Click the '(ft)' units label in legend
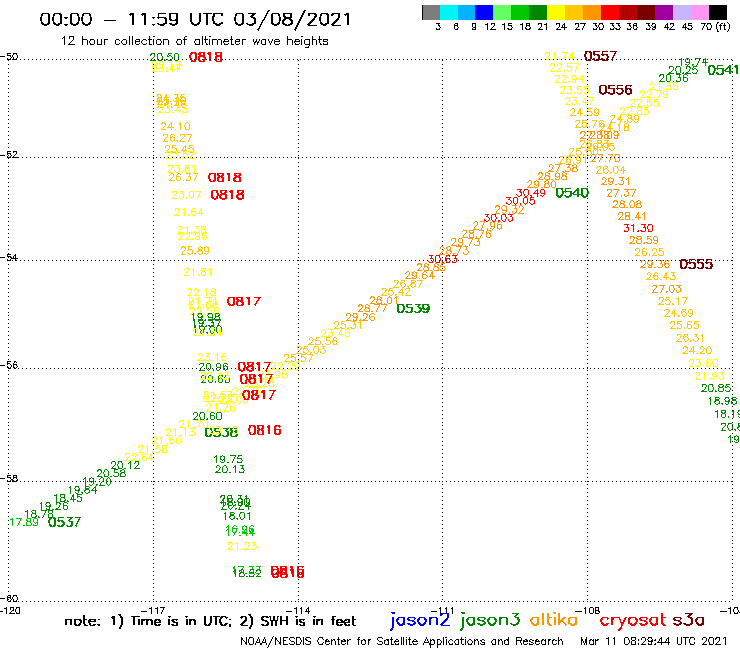This screenshot has width=740, height=650. [722, 27]
